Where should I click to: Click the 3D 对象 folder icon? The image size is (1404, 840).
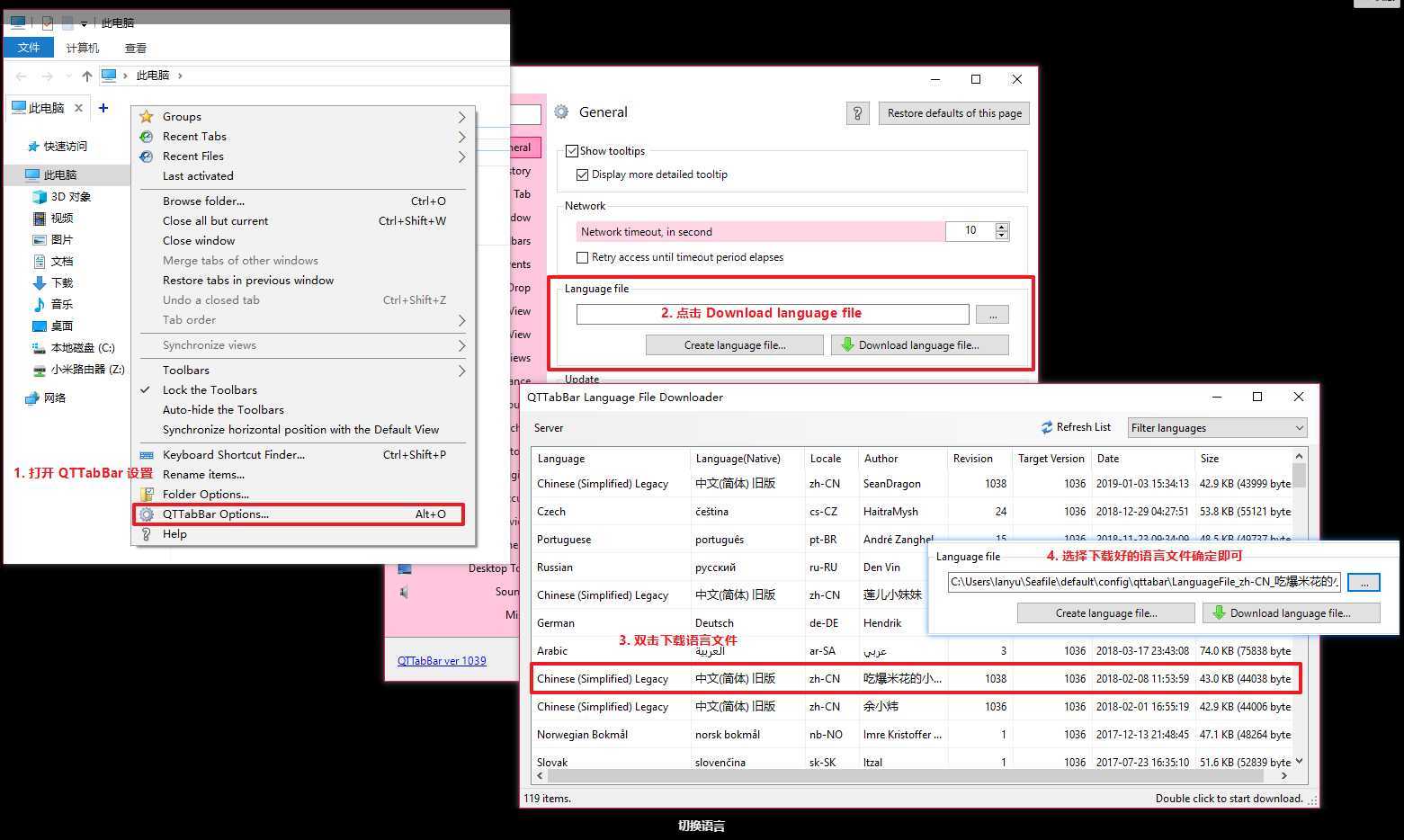pos(40,197)
